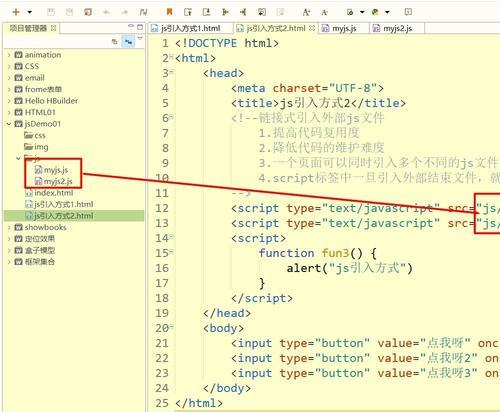Minimize the 项目管理器 panel
The width and height of the screenshot is (500, 412).
point(131,26)
